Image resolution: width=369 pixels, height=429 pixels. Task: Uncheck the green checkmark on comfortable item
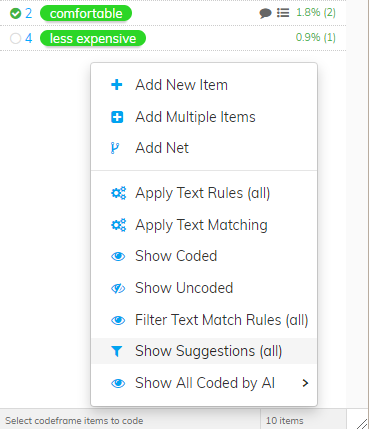tap(15, 13)
